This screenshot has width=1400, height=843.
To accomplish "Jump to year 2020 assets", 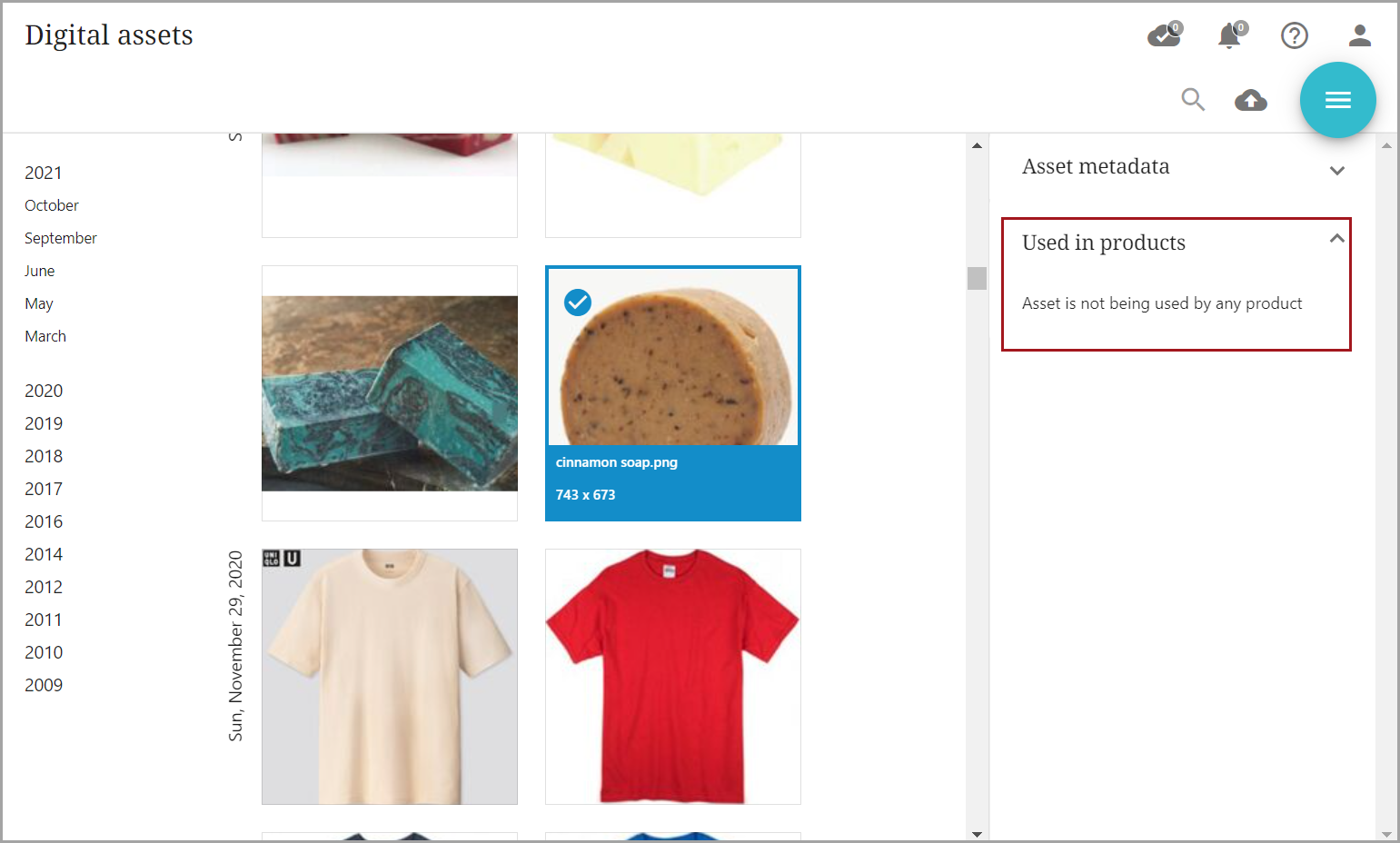I will pyautogui.click(x=44, y=391).
